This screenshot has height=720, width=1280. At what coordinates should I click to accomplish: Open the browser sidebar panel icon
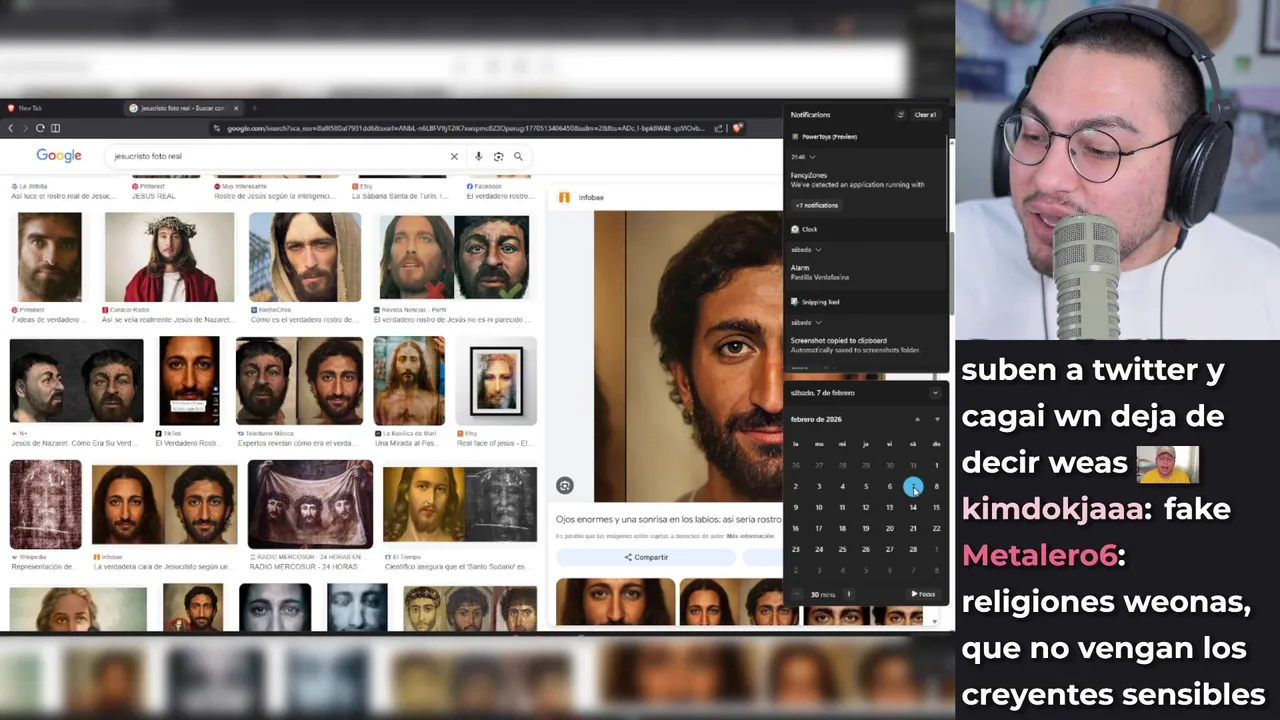point(55,128)
